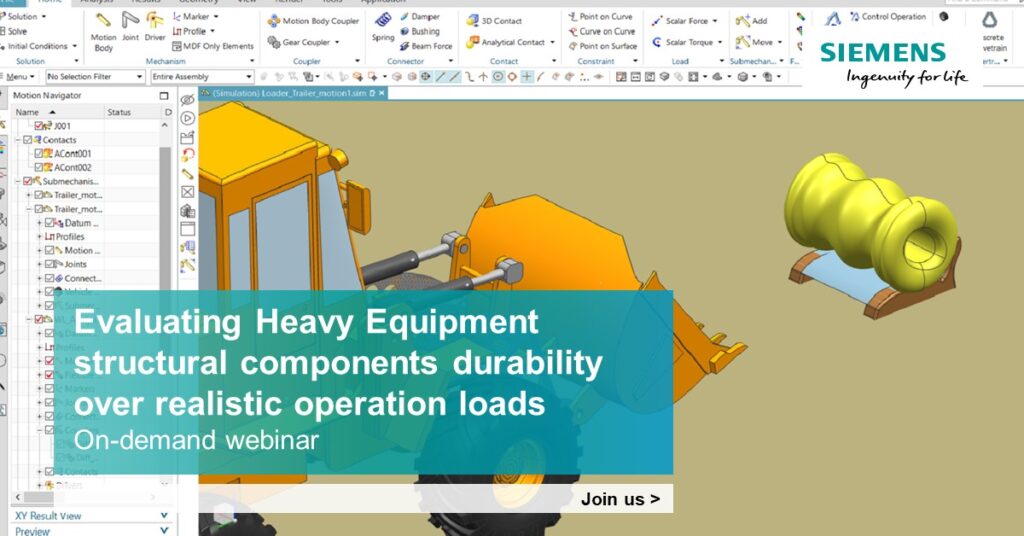Choose the Driver tool
The height and width of the screenshot is (536, 1024).
click(x=155, y=28)
